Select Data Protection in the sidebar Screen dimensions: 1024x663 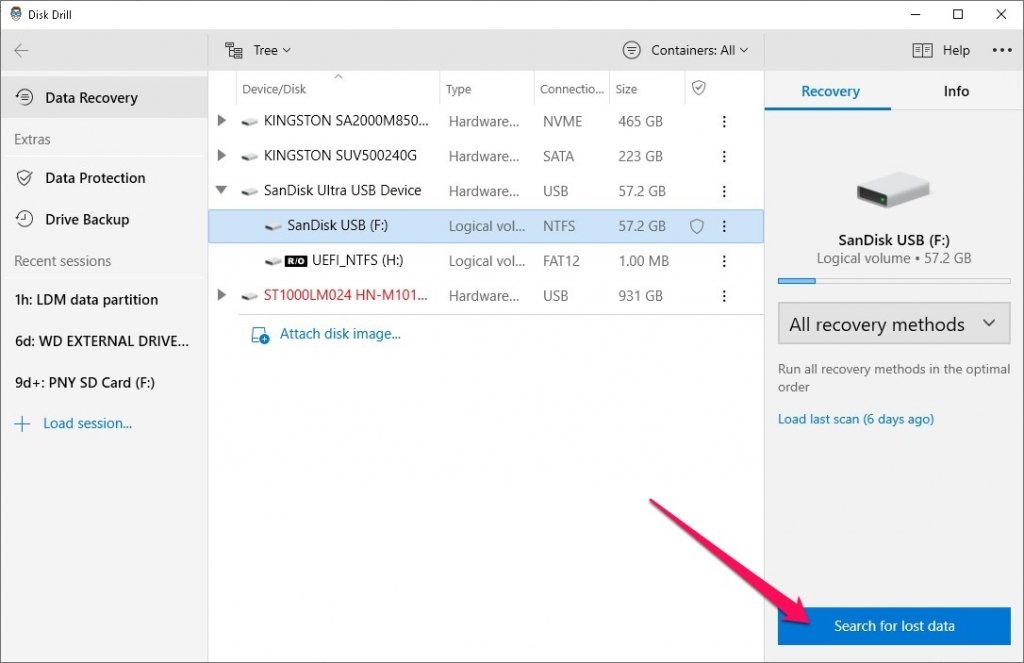pos(91,177)
